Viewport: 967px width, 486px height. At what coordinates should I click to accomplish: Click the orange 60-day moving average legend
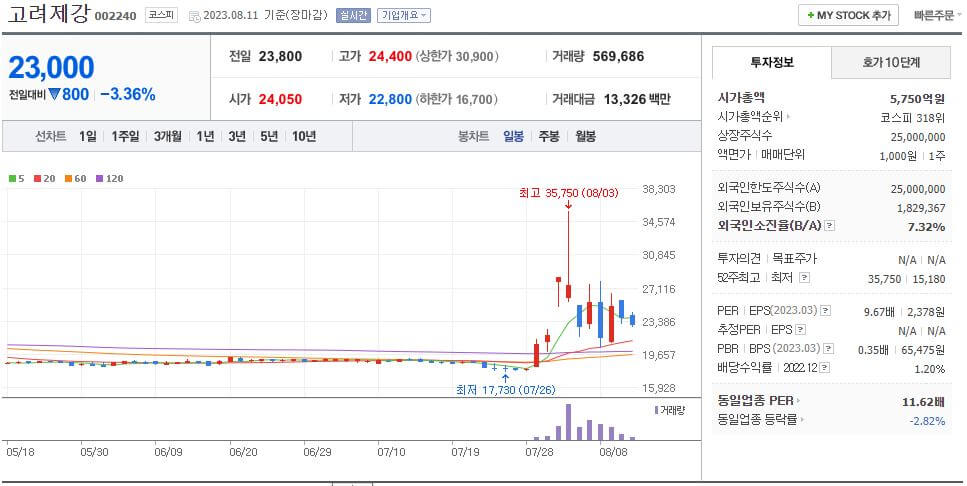point(75,179)
